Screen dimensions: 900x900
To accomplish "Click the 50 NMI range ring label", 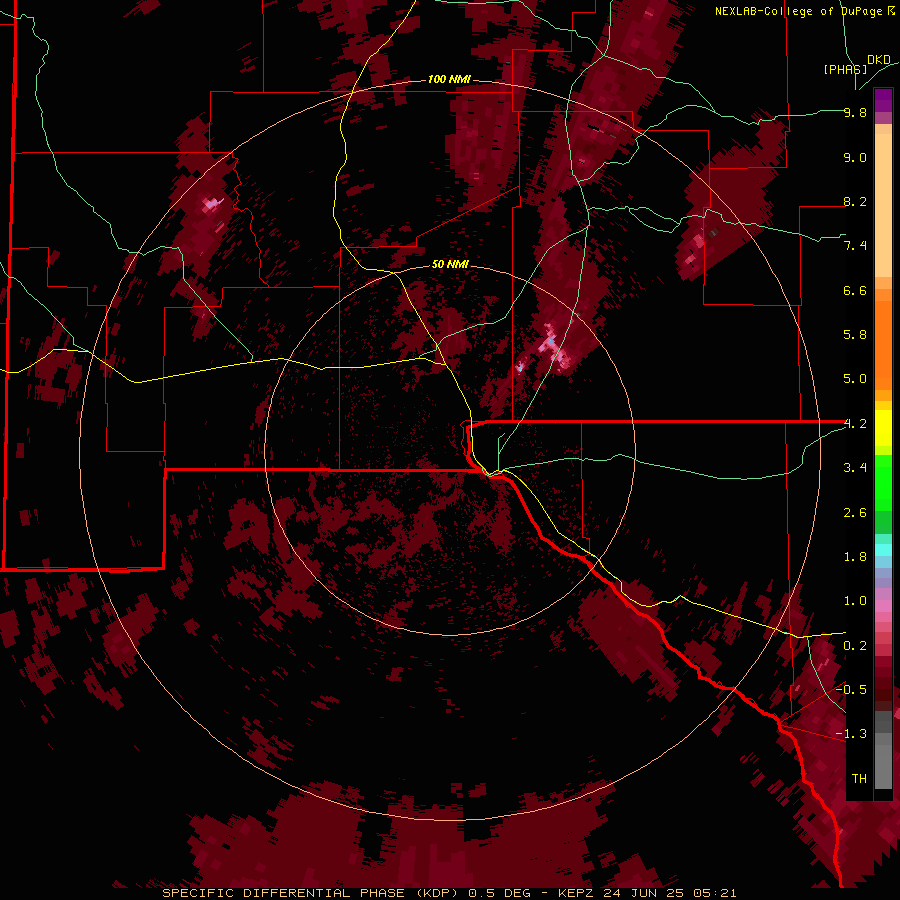I will [450, 264].
